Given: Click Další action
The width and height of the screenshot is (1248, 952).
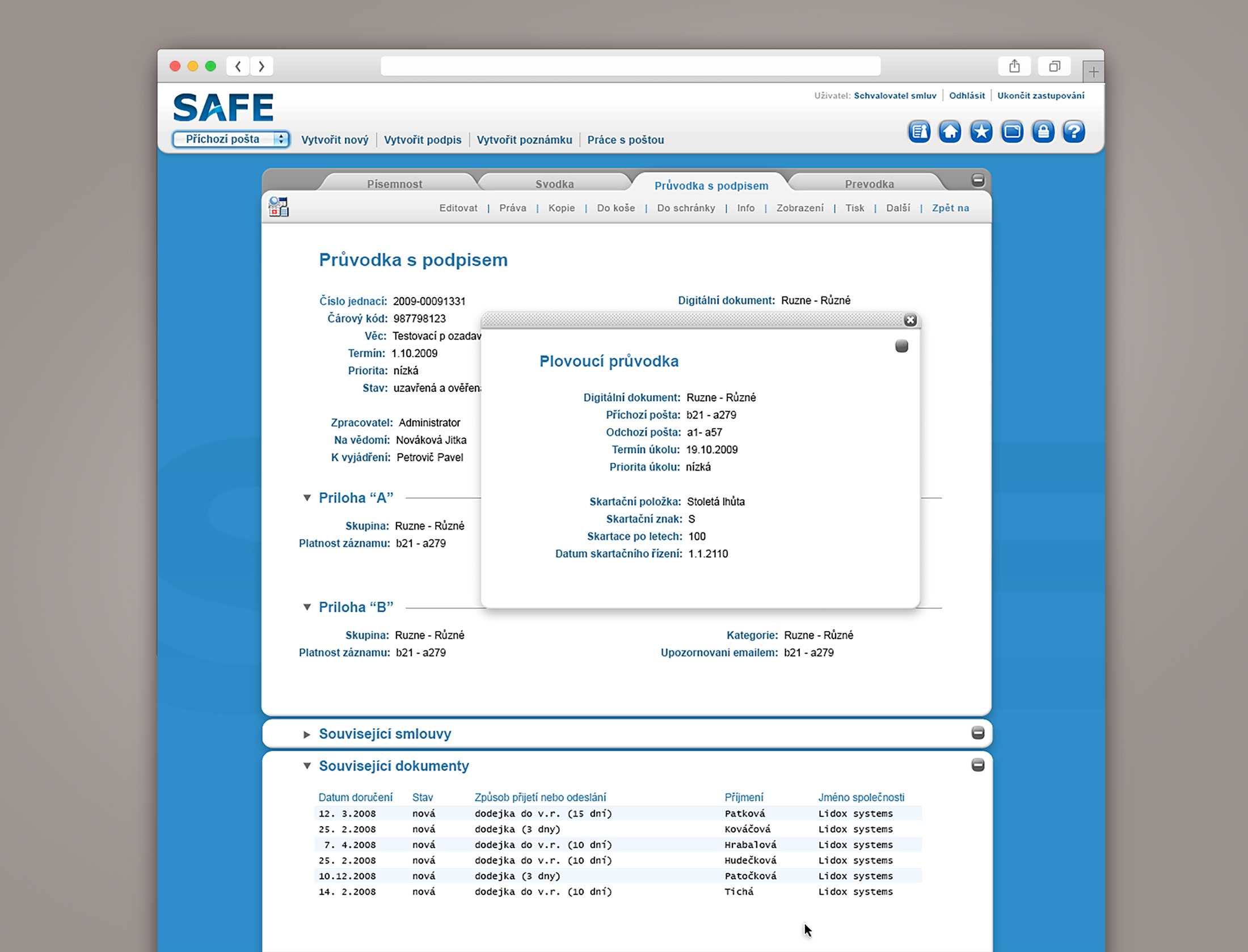Looking at the screenshot, I should [x=898, y=208].
